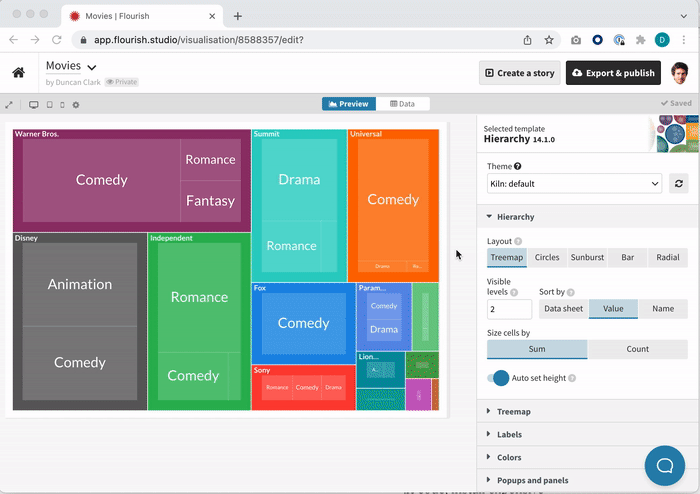Click Disney Animation cell
The width and height of the screenshot is (700, 494).
coord(80,284)
